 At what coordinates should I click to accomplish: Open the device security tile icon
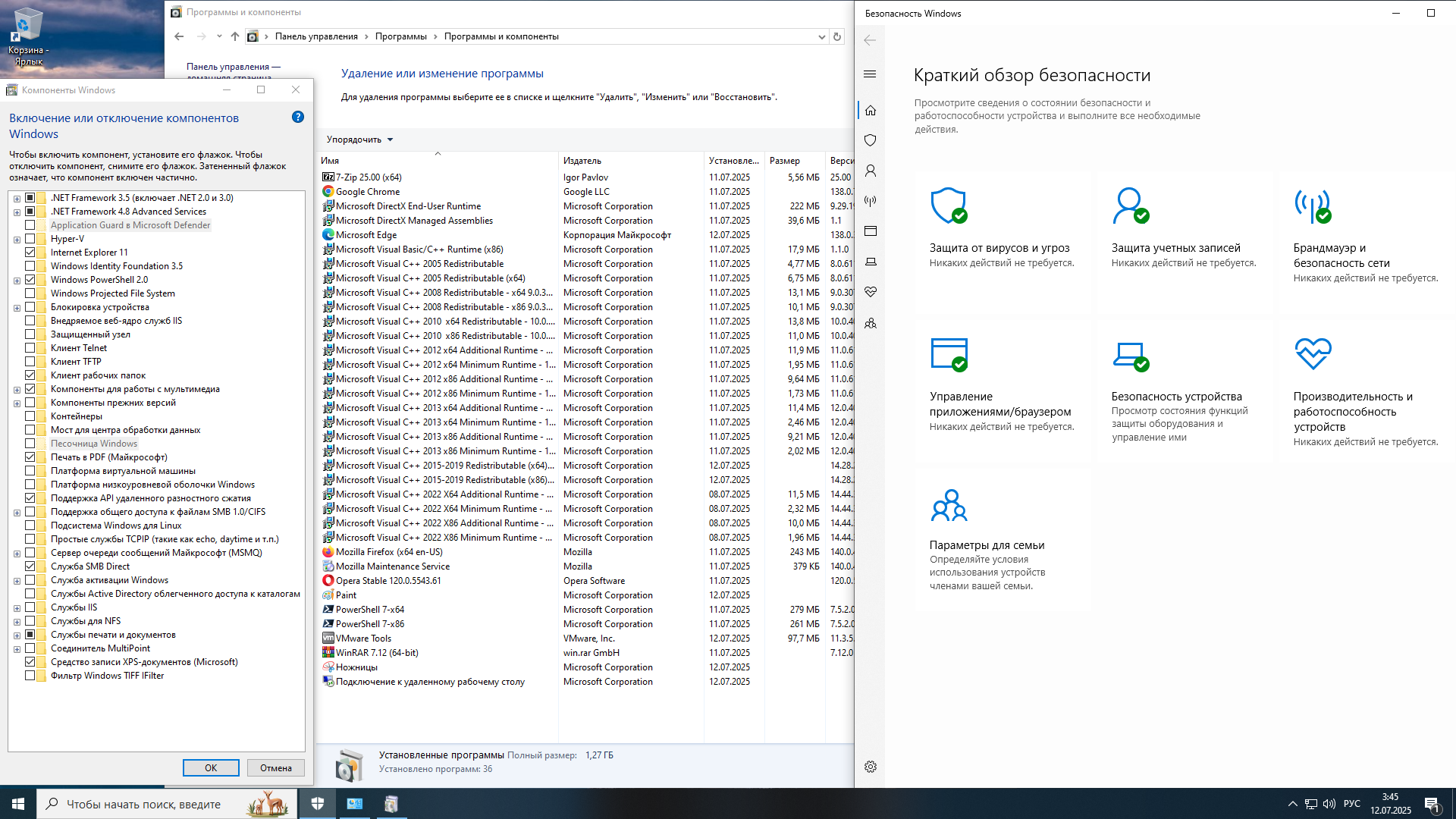[1130, 356]
